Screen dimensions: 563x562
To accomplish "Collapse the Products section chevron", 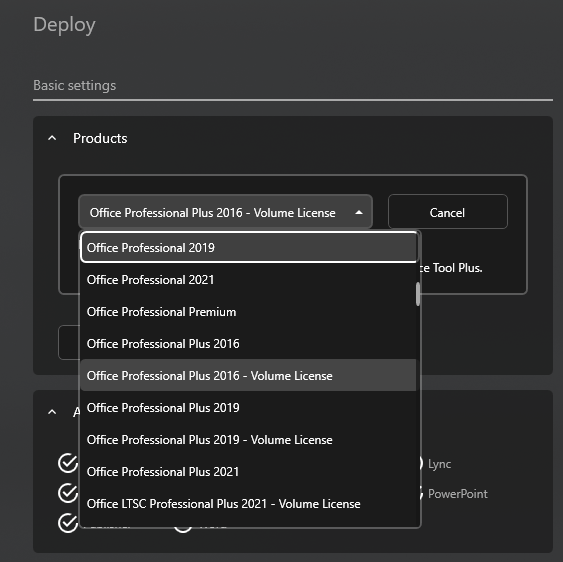I will (x=52, y=138).
